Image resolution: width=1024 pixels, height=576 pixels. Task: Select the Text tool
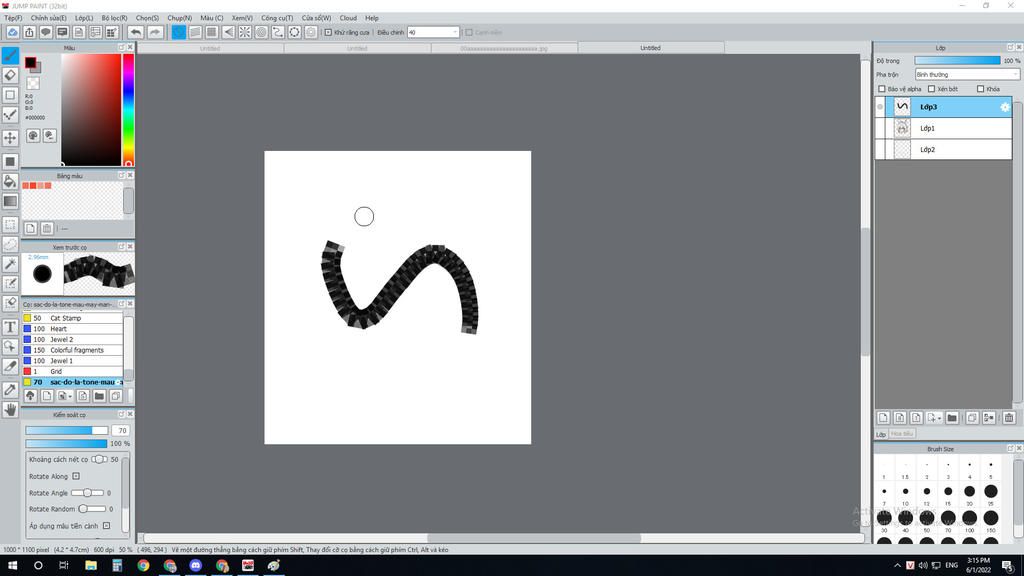pos(10,327)
